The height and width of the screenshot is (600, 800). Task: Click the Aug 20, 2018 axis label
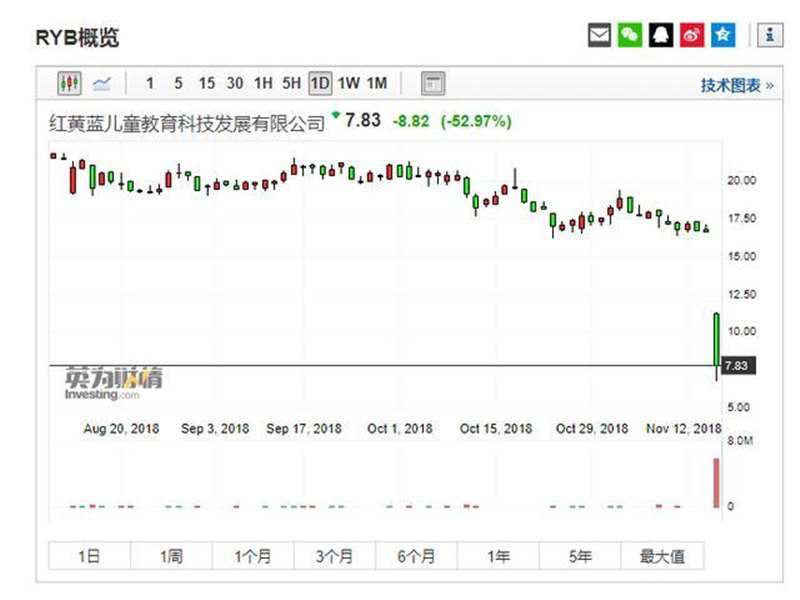(121, 429)
